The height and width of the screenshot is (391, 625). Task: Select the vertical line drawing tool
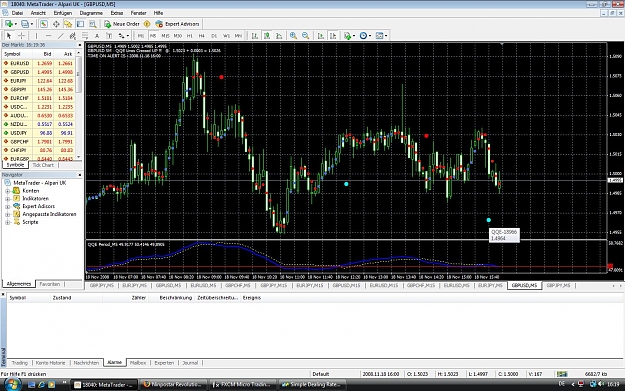(x=36, y=36)
